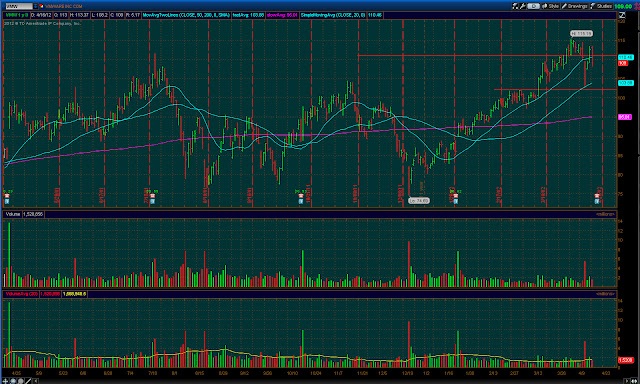The width and height of the screenshot is (640, 384).
Task: Click the cyan 103.88 price axis label
Action: coord(626,83)
